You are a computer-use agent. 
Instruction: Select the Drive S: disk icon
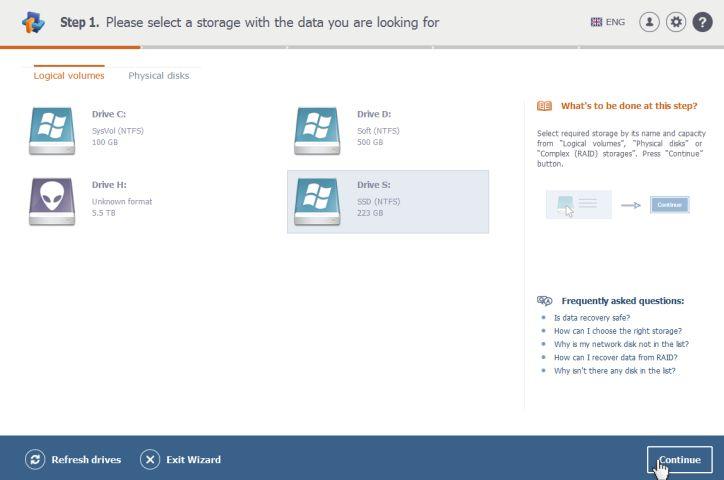[317, 201]
